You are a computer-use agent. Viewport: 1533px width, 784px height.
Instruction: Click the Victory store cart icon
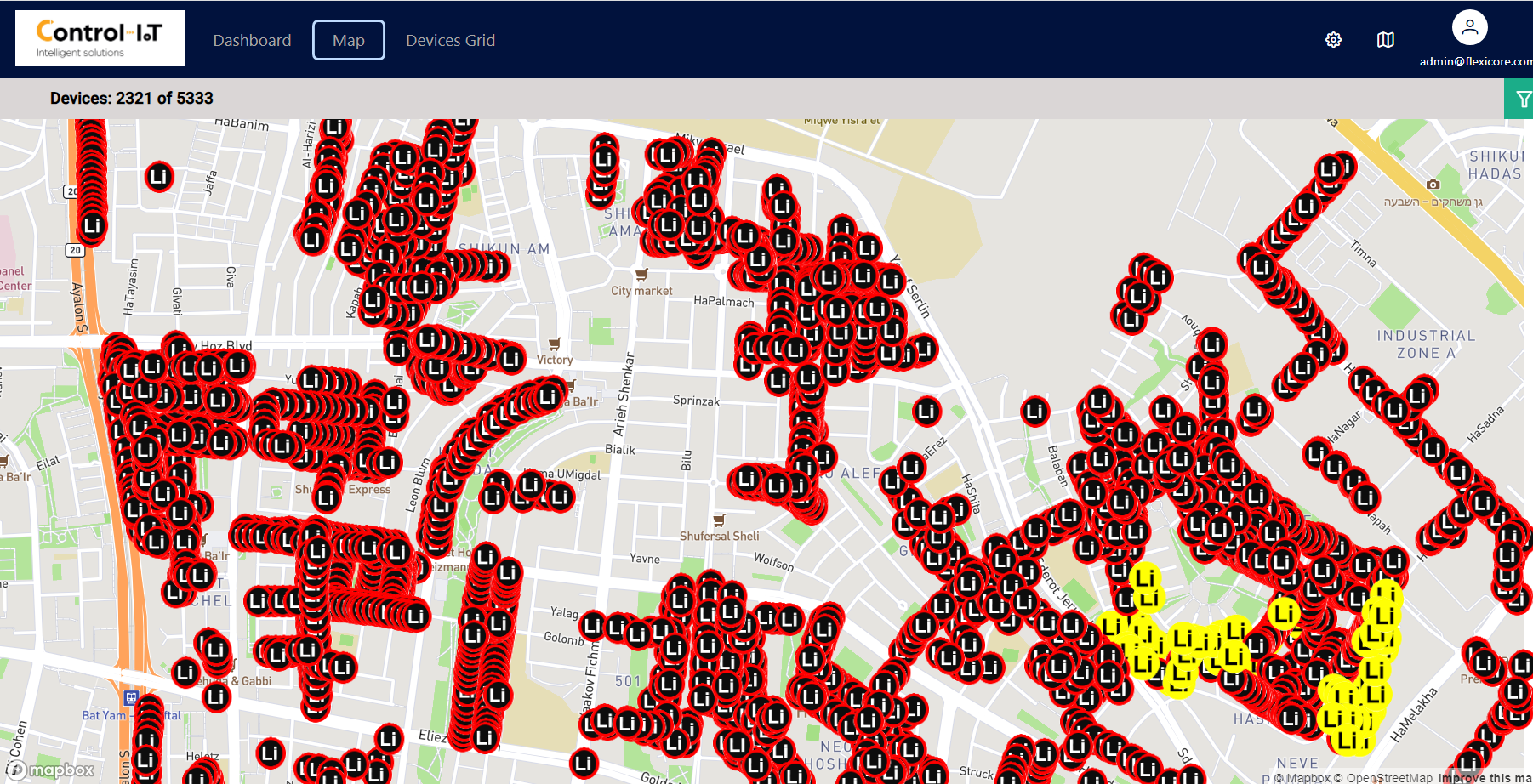(555, 344)
